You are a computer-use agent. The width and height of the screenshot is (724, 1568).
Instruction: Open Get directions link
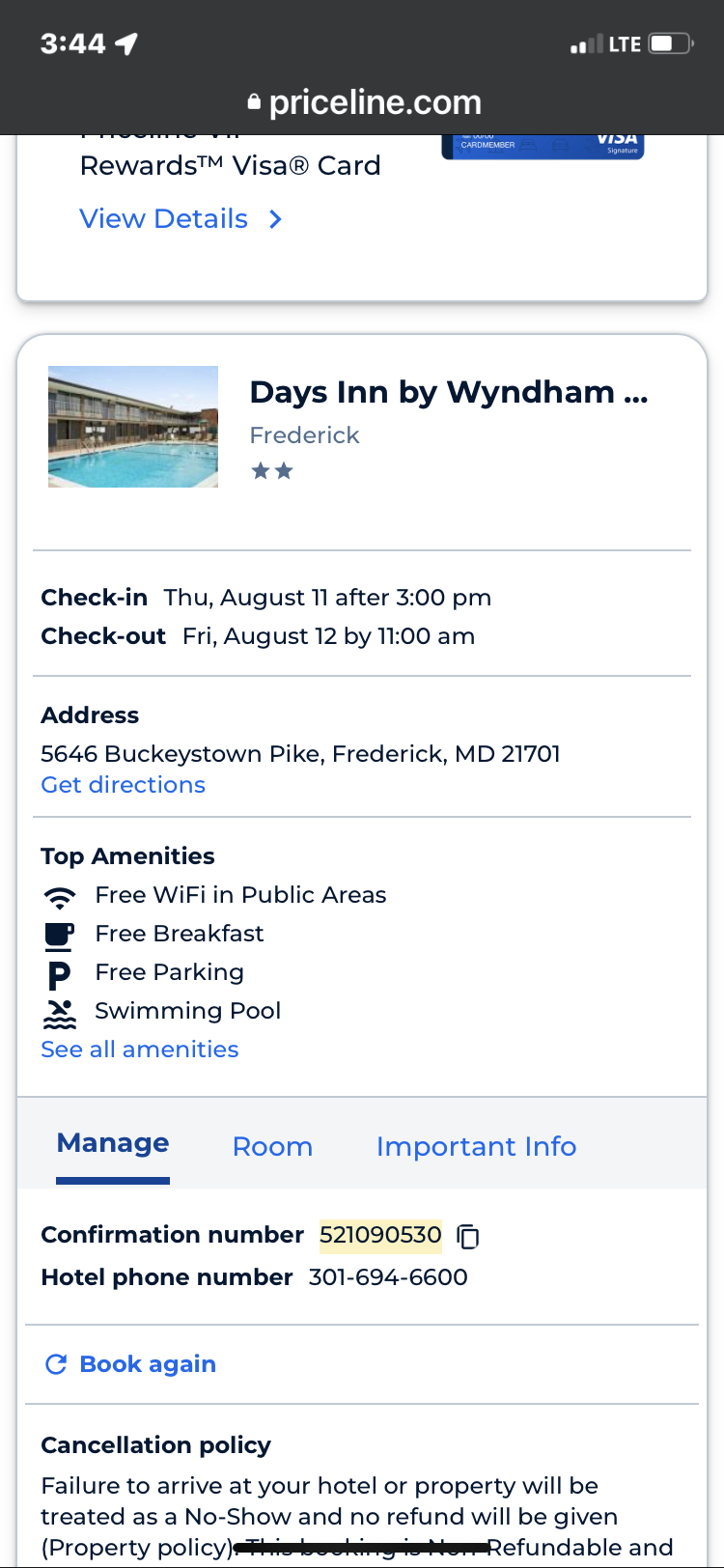pos(123,785)
